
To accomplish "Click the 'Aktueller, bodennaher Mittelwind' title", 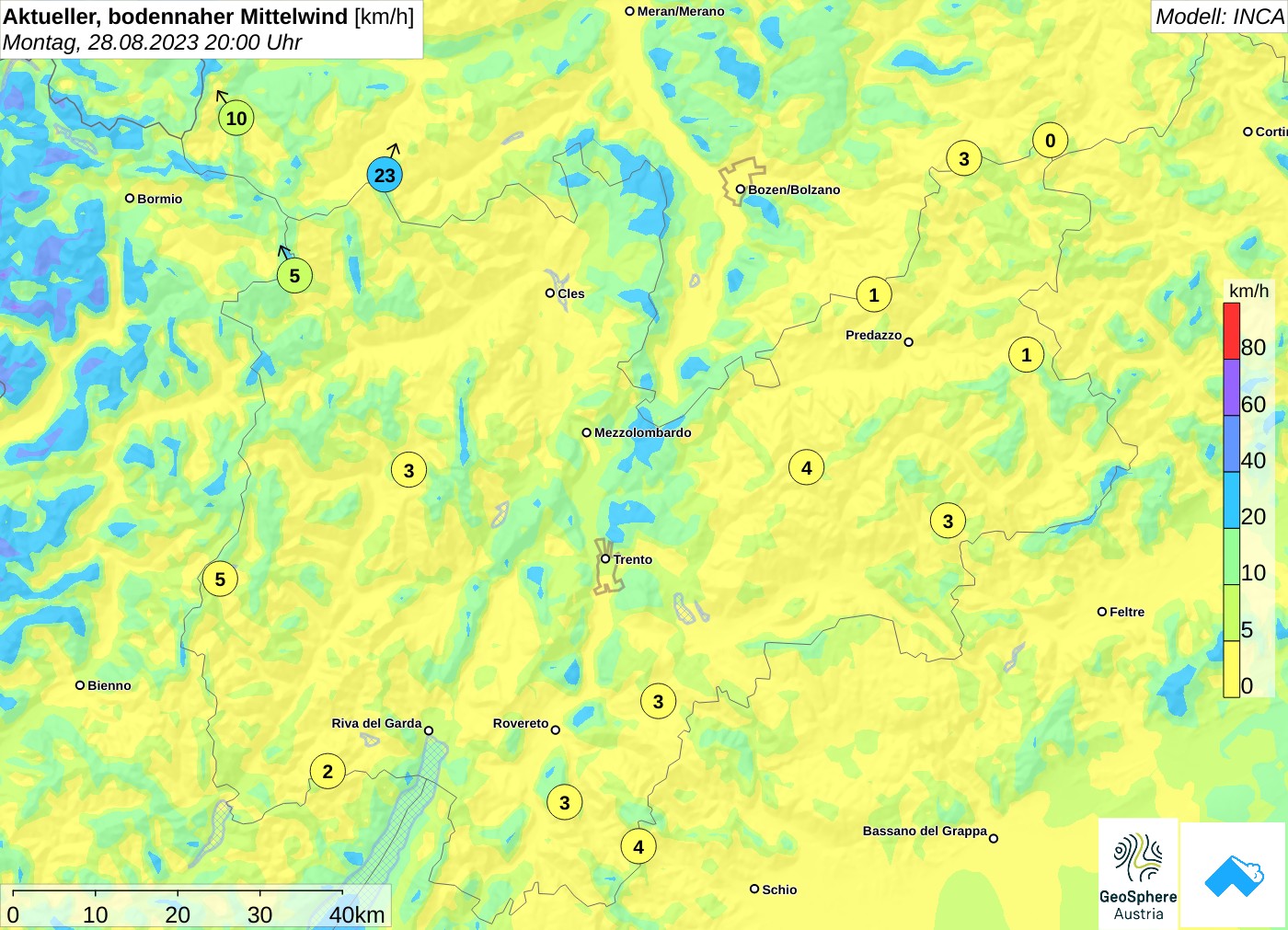I will tap(176, 16).
